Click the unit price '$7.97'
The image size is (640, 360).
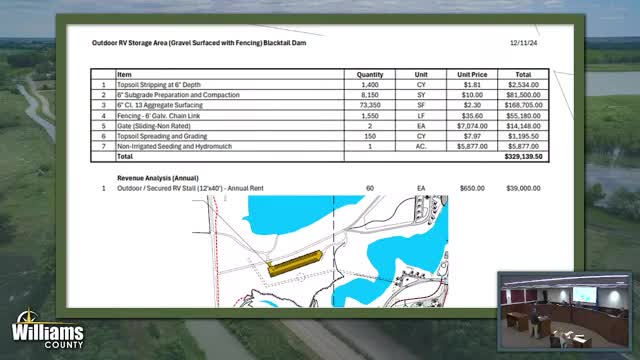pos(472,136)
